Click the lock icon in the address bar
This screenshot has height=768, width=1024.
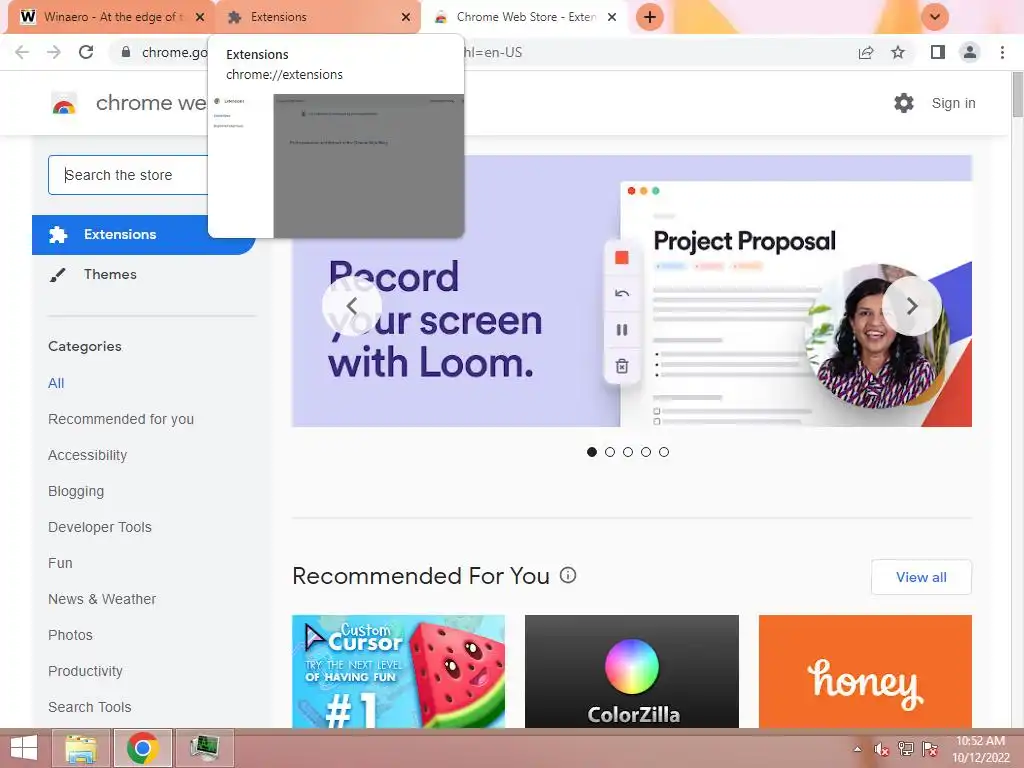[x=126, y=52]
